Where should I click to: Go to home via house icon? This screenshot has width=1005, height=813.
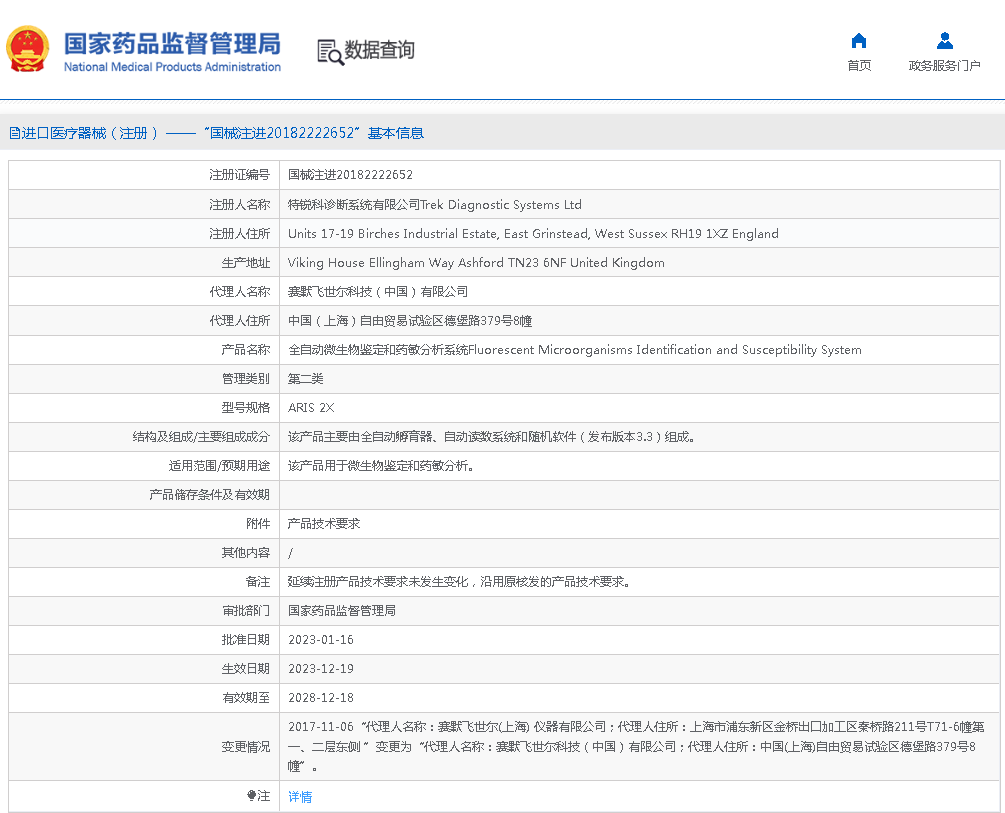pos(859,41)
